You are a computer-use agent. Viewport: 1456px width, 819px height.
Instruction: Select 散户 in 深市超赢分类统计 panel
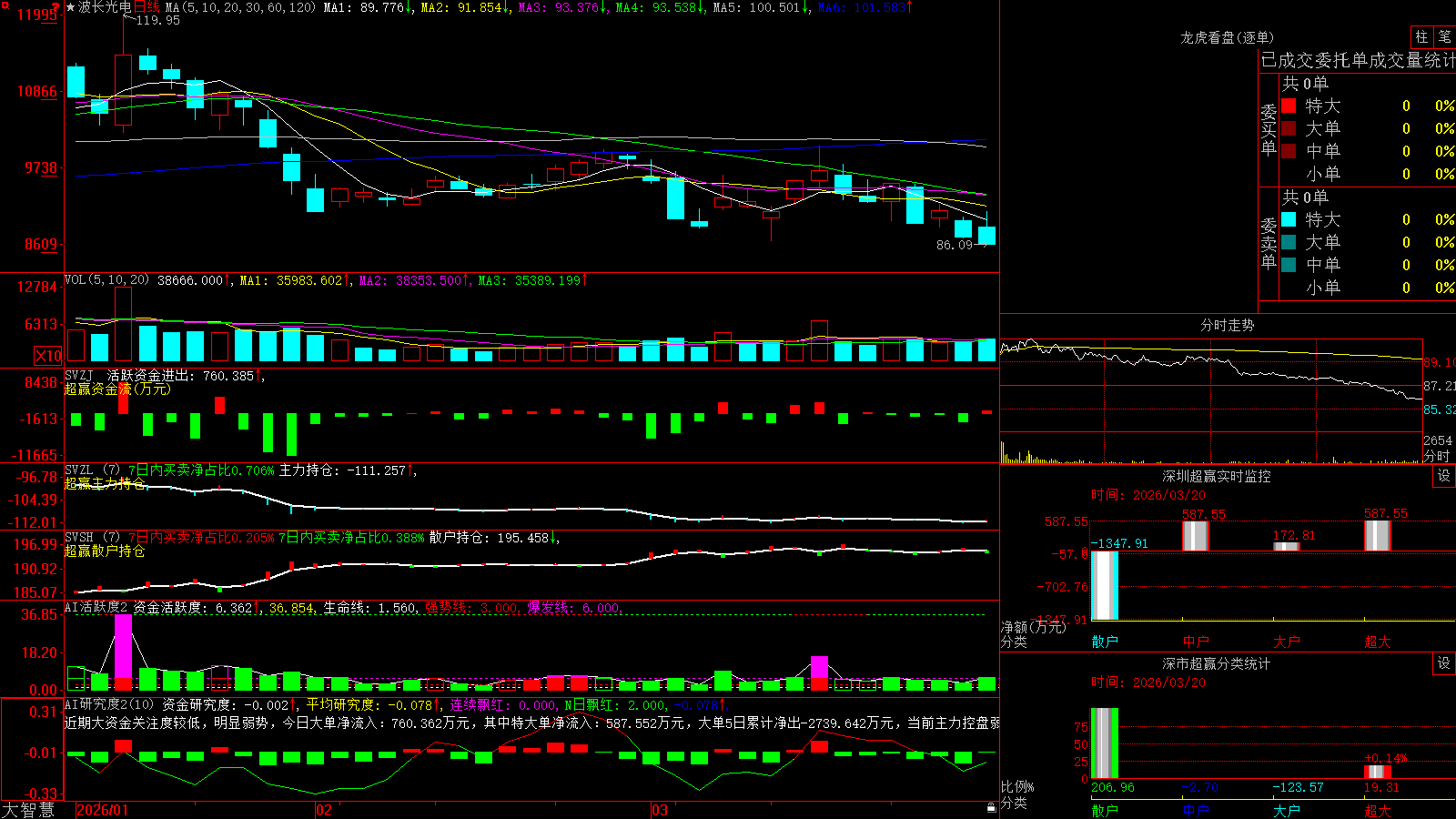[x=1105, y=810]
